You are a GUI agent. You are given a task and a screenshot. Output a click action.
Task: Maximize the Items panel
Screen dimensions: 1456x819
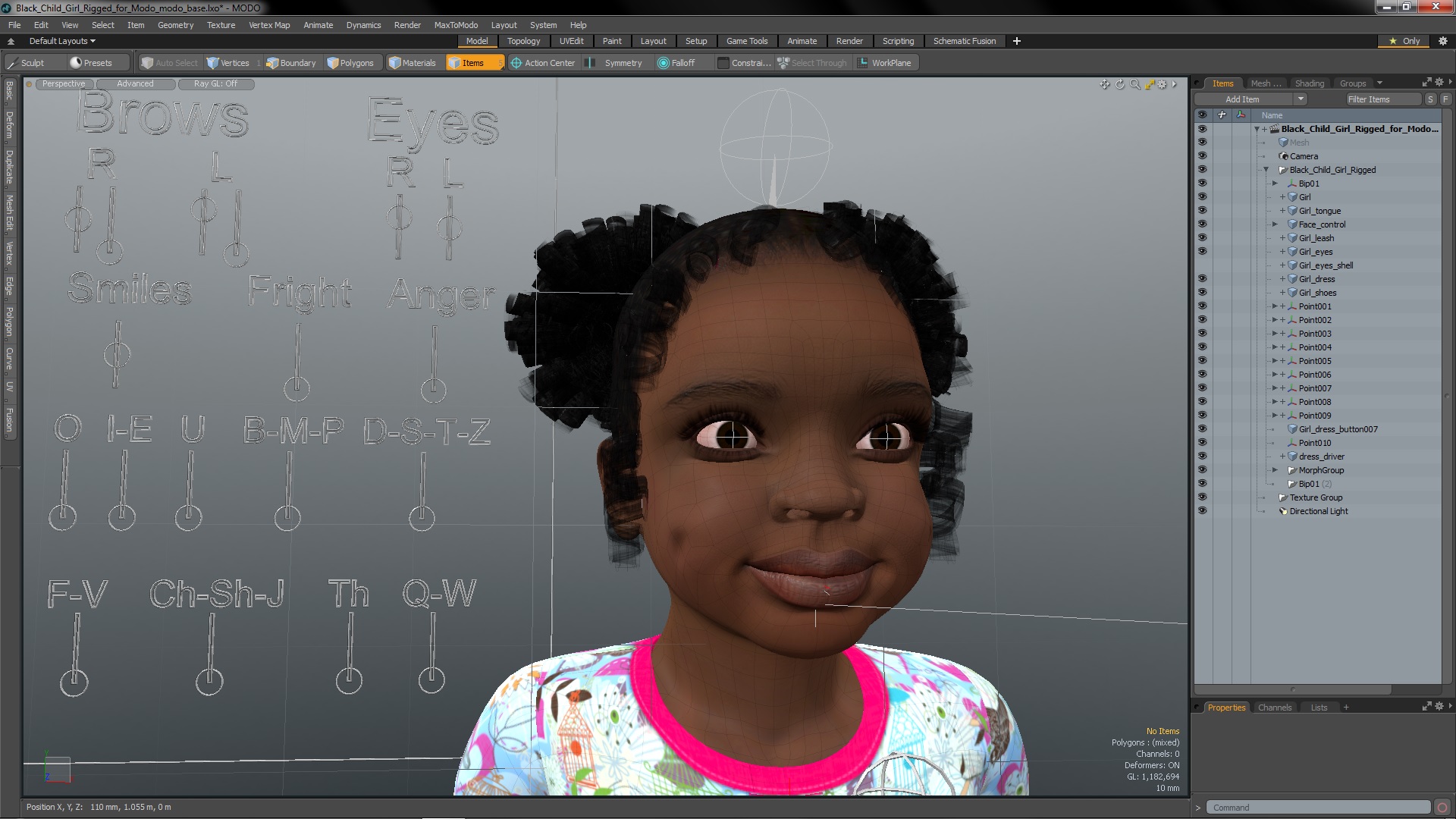(1426, 82)
